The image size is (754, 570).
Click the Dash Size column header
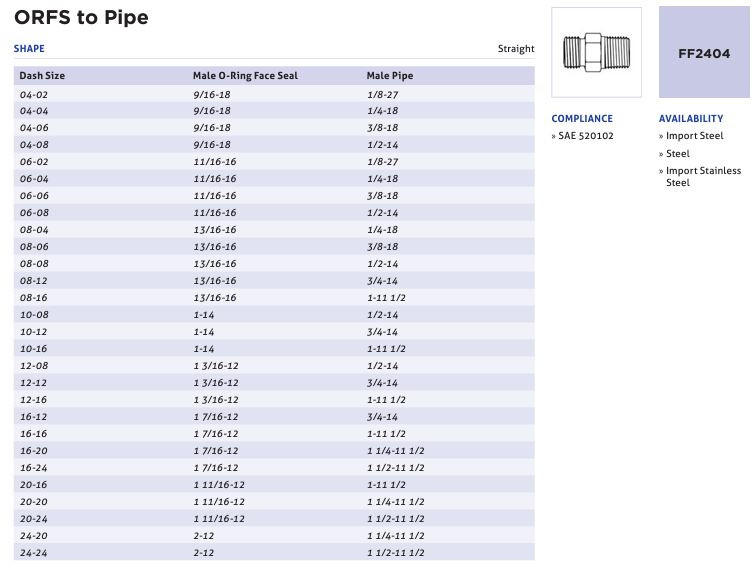pyautogui.click(x=42, y=76)
